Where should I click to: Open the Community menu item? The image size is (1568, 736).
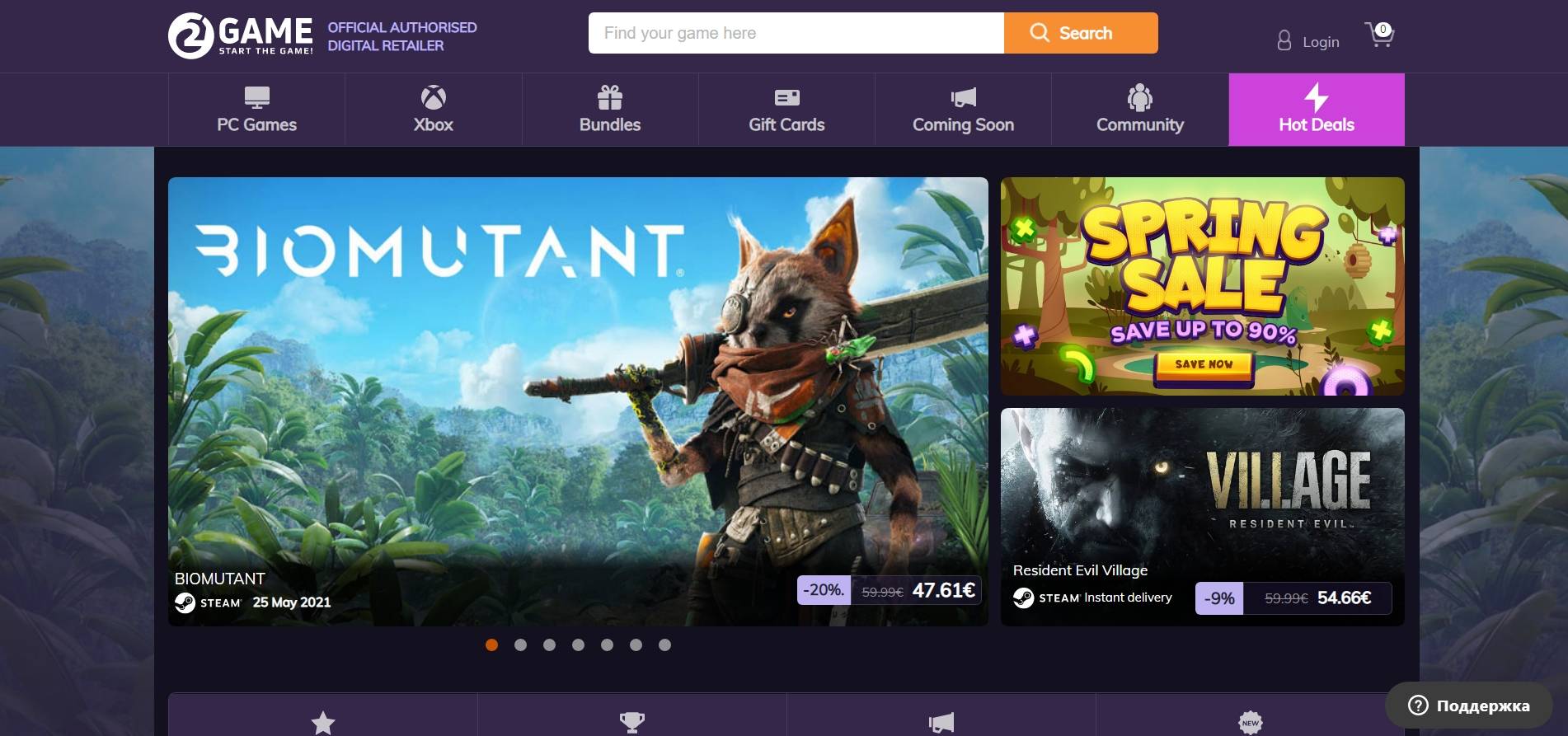click(1140, 110)
